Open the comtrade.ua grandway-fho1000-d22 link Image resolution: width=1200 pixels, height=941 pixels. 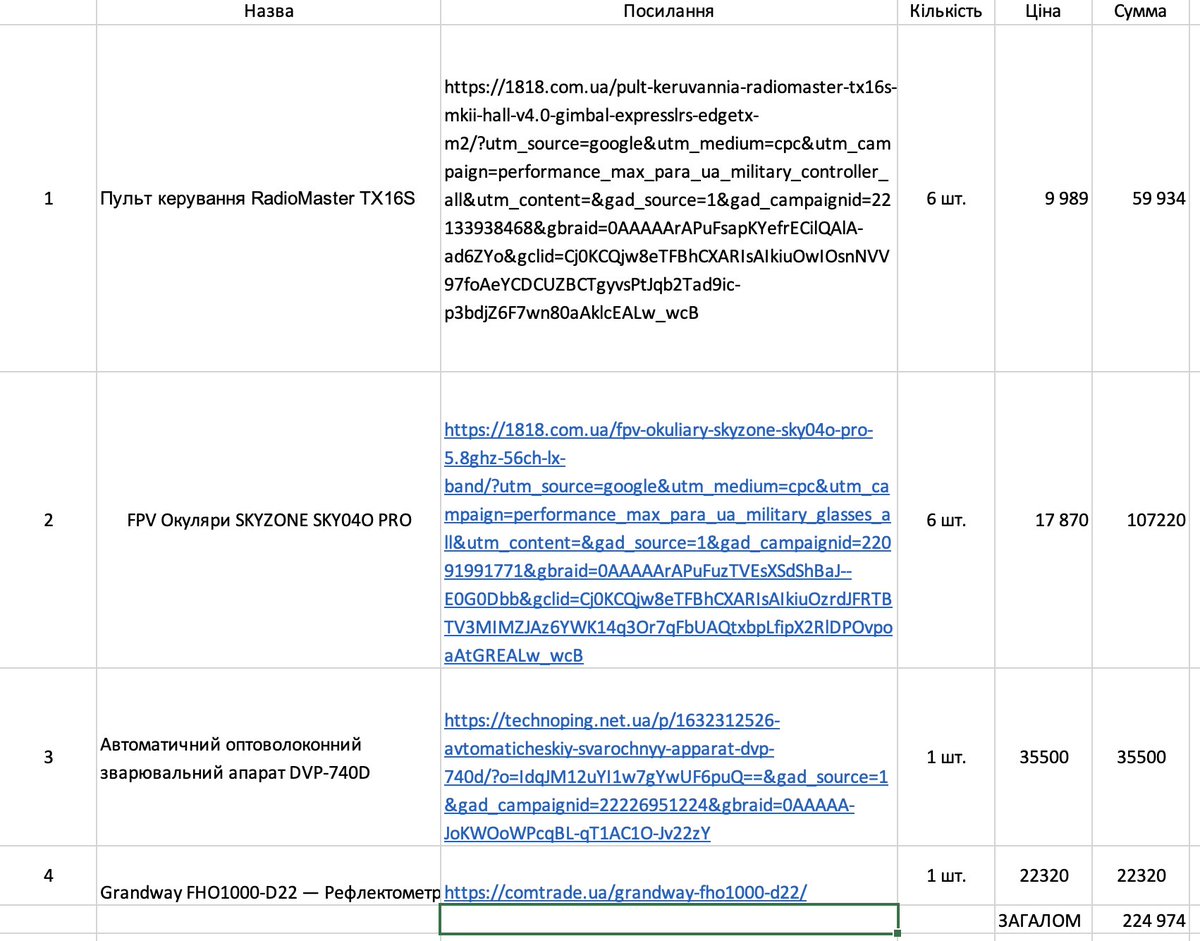(625, 891)
